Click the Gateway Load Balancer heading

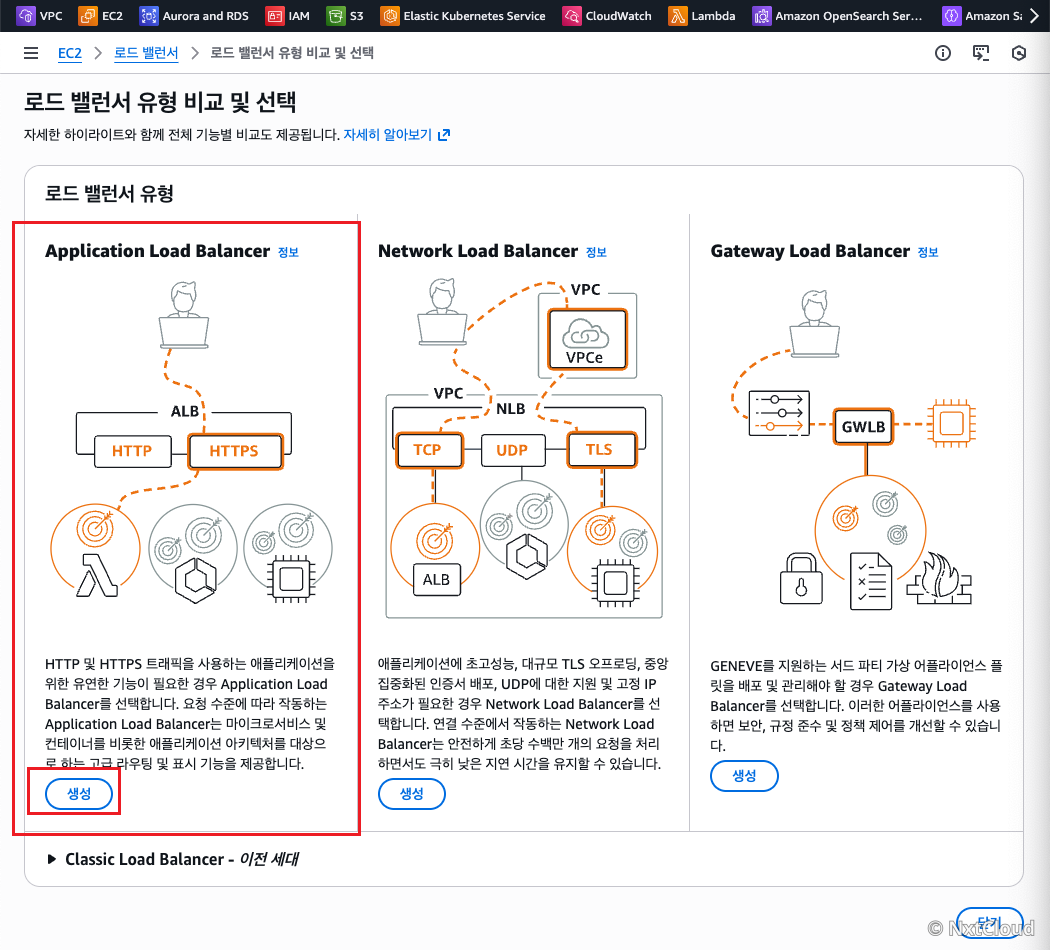coord(810,251)
